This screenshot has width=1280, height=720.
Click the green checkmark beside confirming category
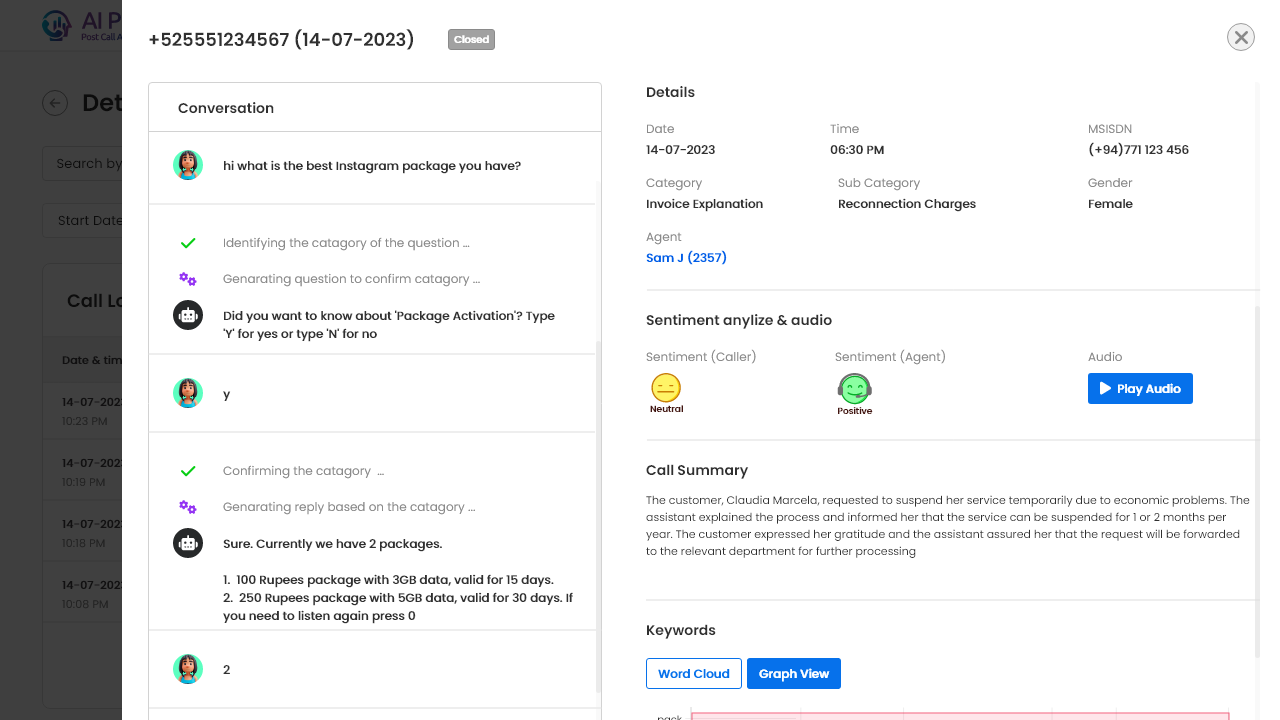coord(188,471)
